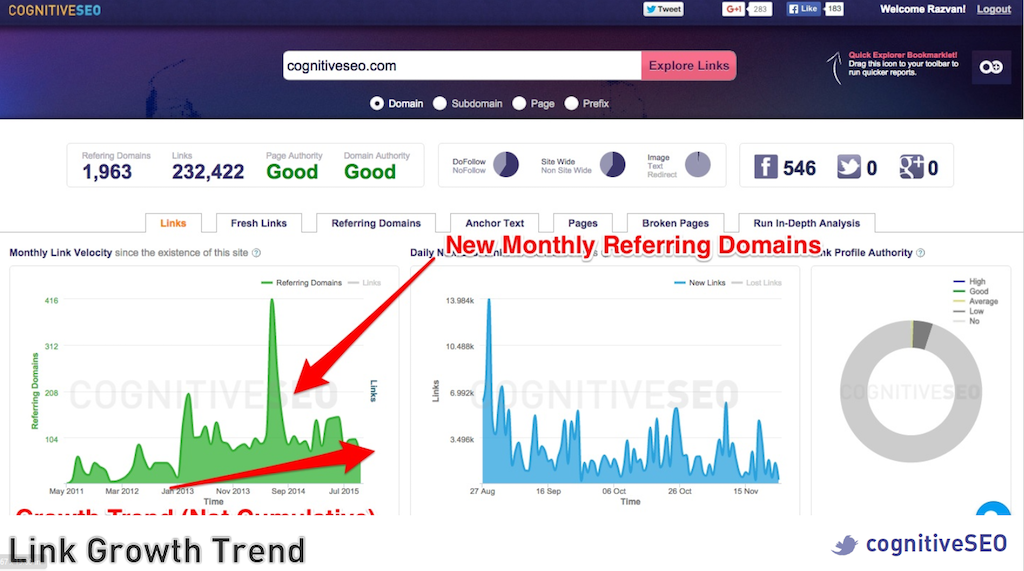Click the Google +1 button
1024x571 pixels.
tap(733, 9)
